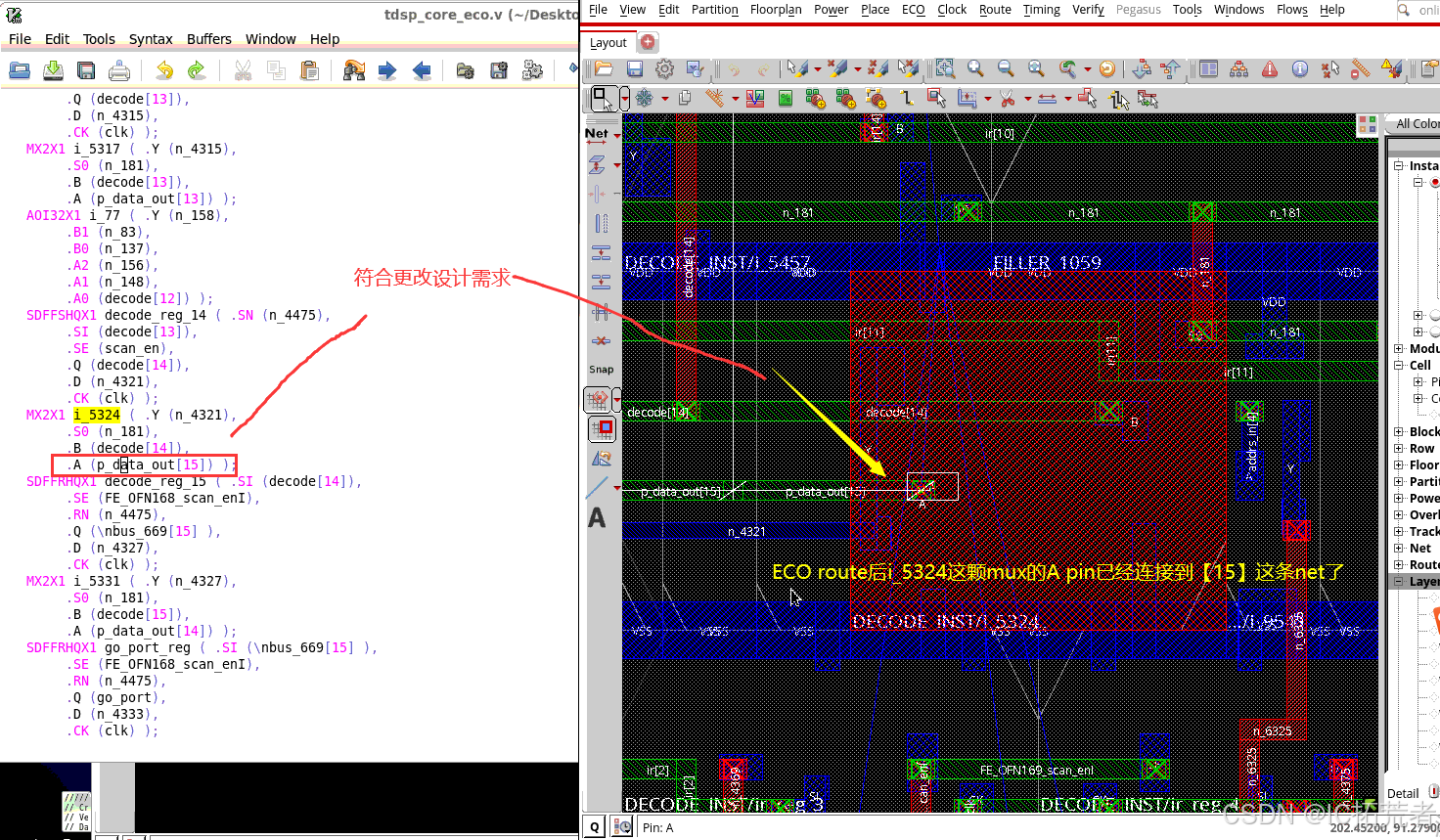The height and width of the screenshot is (840, 1440).
Task: Click gVim save-to-disk download icon
Action: tap(53, 70)
